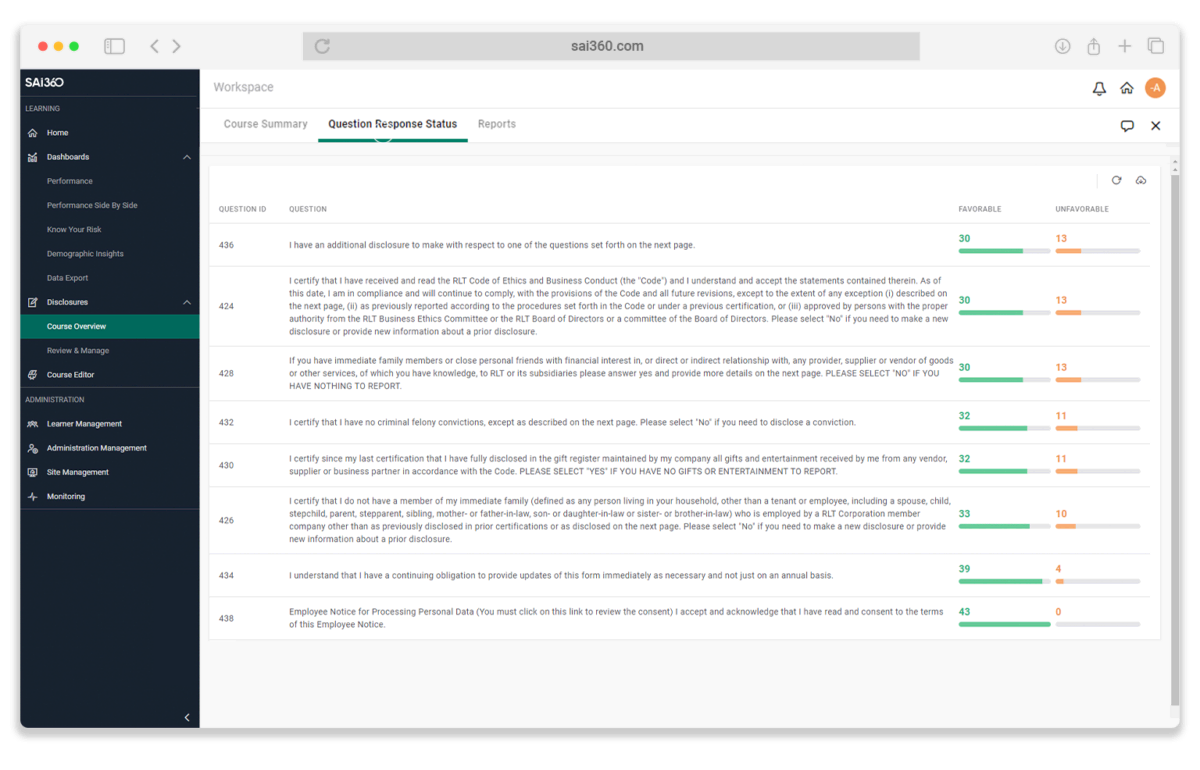Click the home icon in the workspace header
This screenshot has height=770, width=1200.
pyautogui.click(x=1127, y=88)
